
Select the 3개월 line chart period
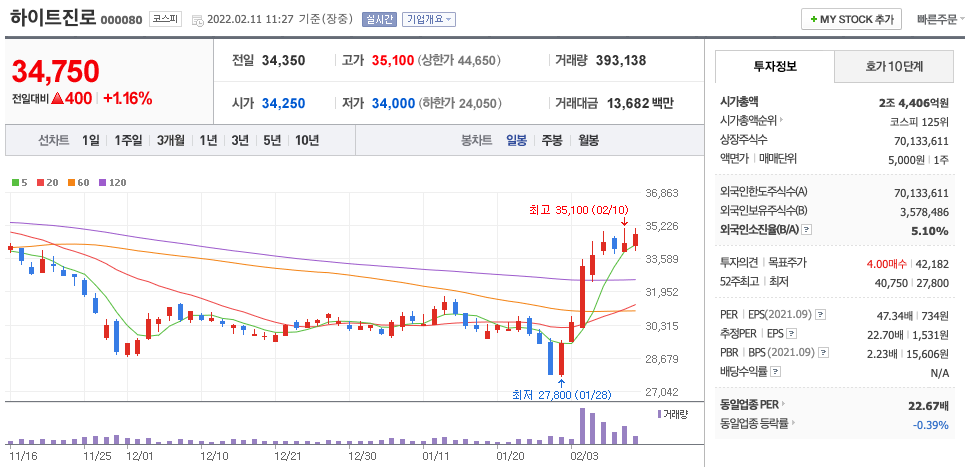(x=171, y=140)
